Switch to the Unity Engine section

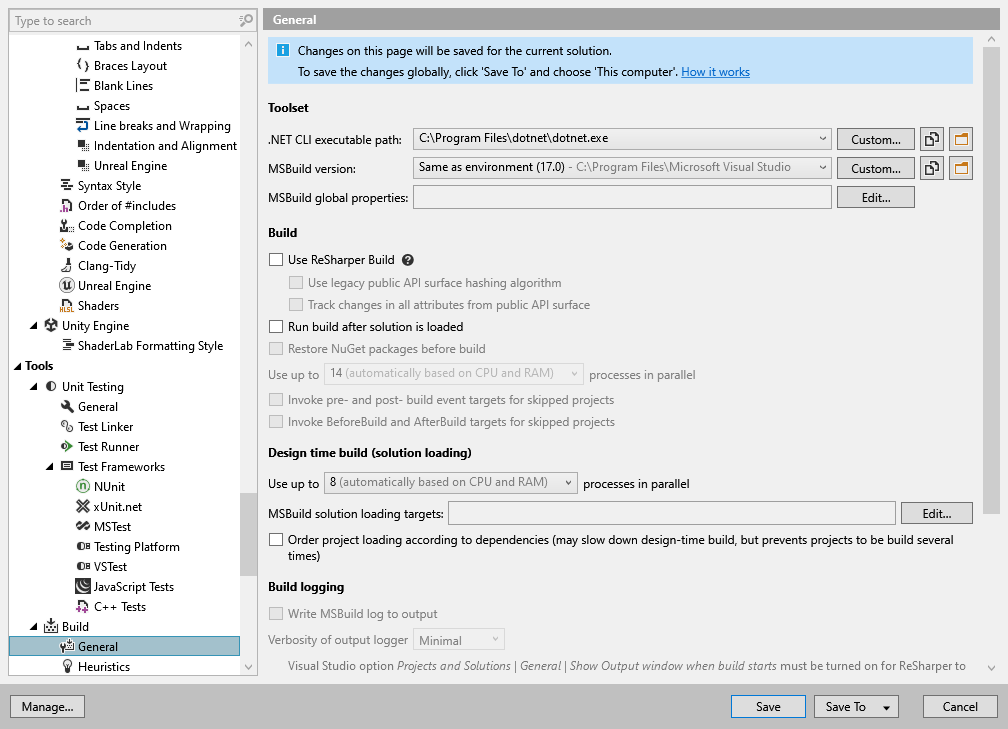(x=93, y=325)
